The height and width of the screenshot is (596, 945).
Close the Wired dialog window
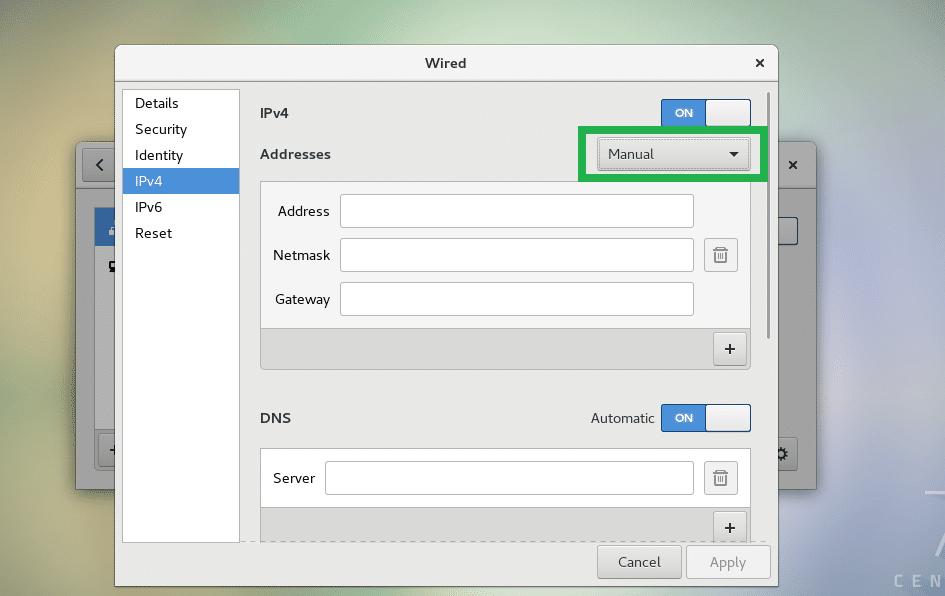pyautogui.click(x=759, y=63)
